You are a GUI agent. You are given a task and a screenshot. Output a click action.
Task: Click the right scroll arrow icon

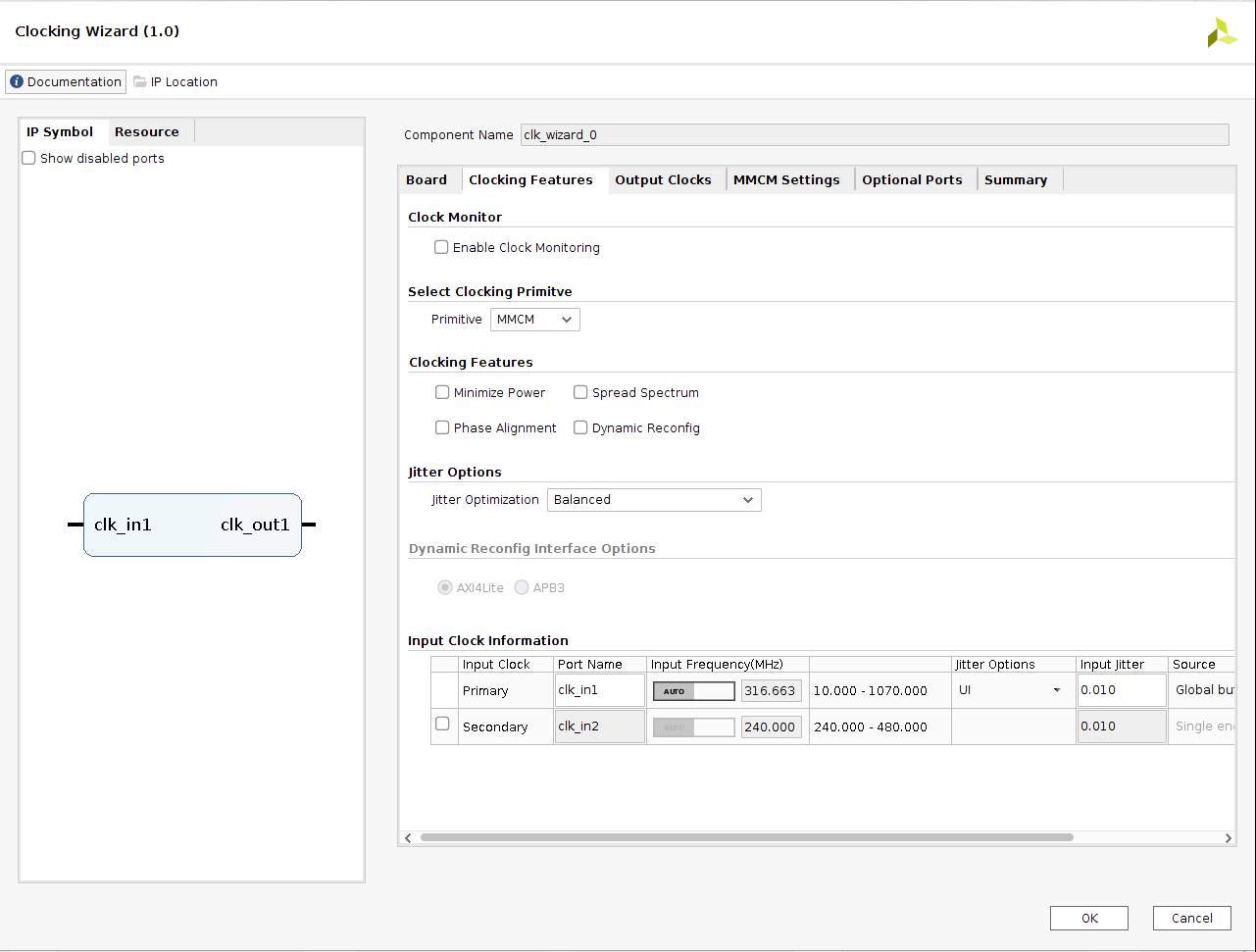(x=1228, y=838)
